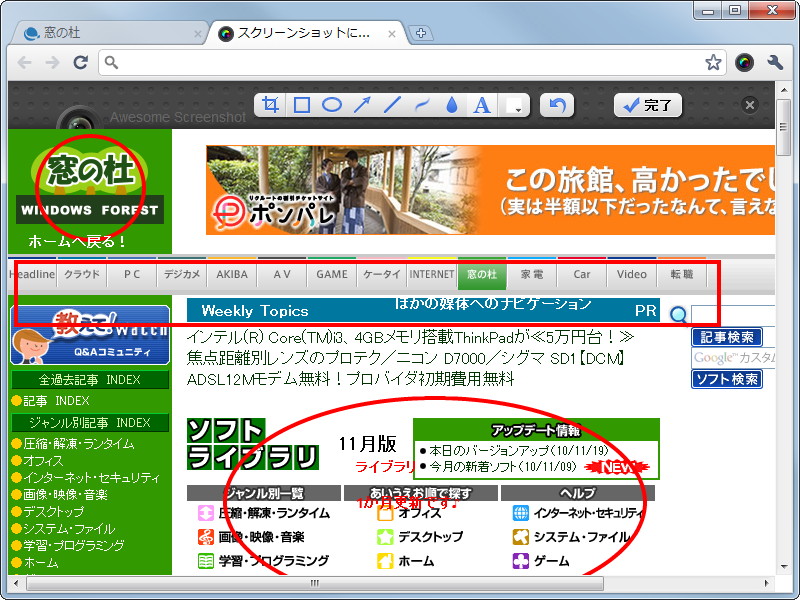Screen dimensions: 800x600
Task: Select the Blur droplet tool
Action: [452, 105]
